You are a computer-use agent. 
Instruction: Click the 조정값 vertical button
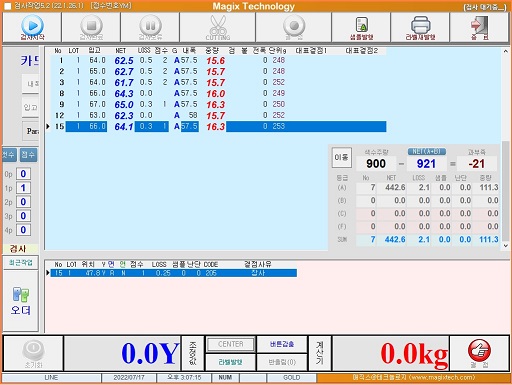click(193, 353)
